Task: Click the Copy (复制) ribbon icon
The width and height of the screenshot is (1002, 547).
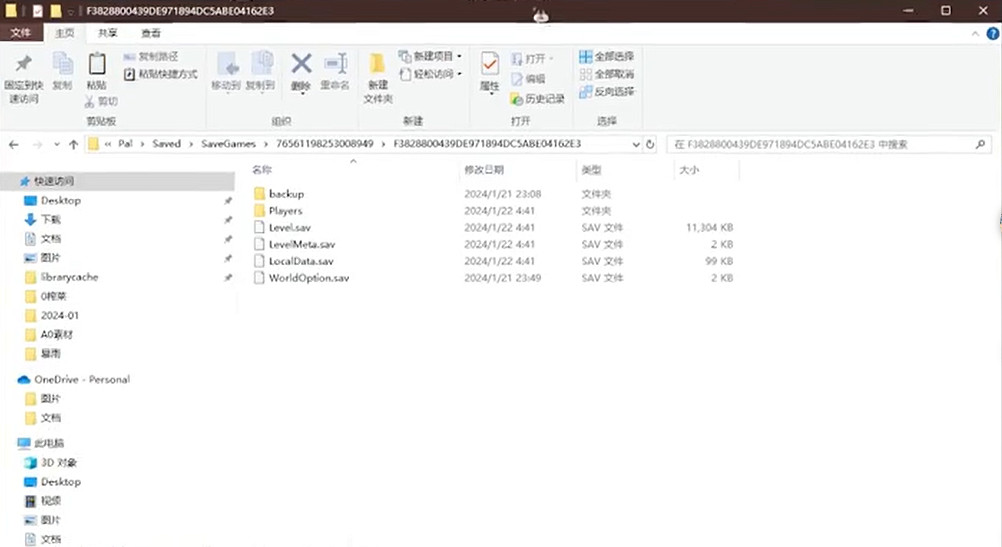Action: pyautogui.click(x=62, y=64)
